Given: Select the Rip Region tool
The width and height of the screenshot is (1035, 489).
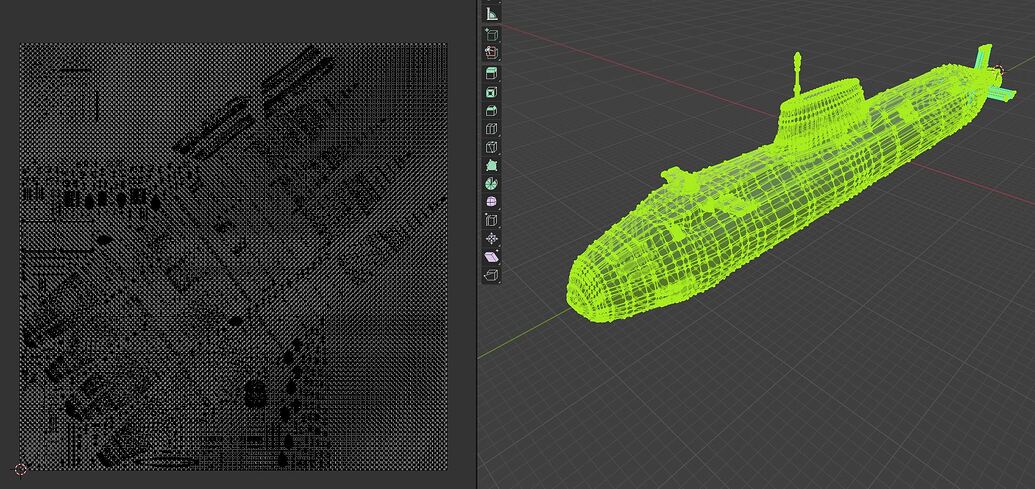Looking at the screenshot, I should [491, 275].
